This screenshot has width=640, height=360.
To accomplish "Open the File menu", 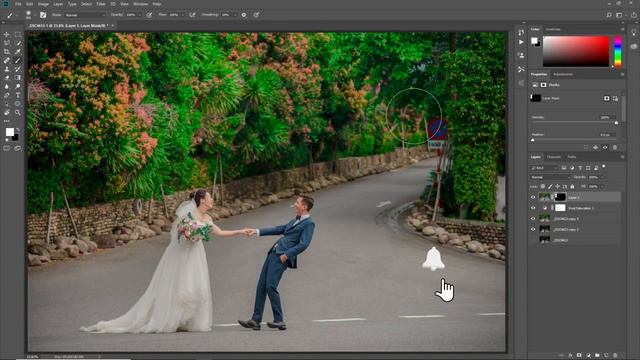I will [18, 4].
